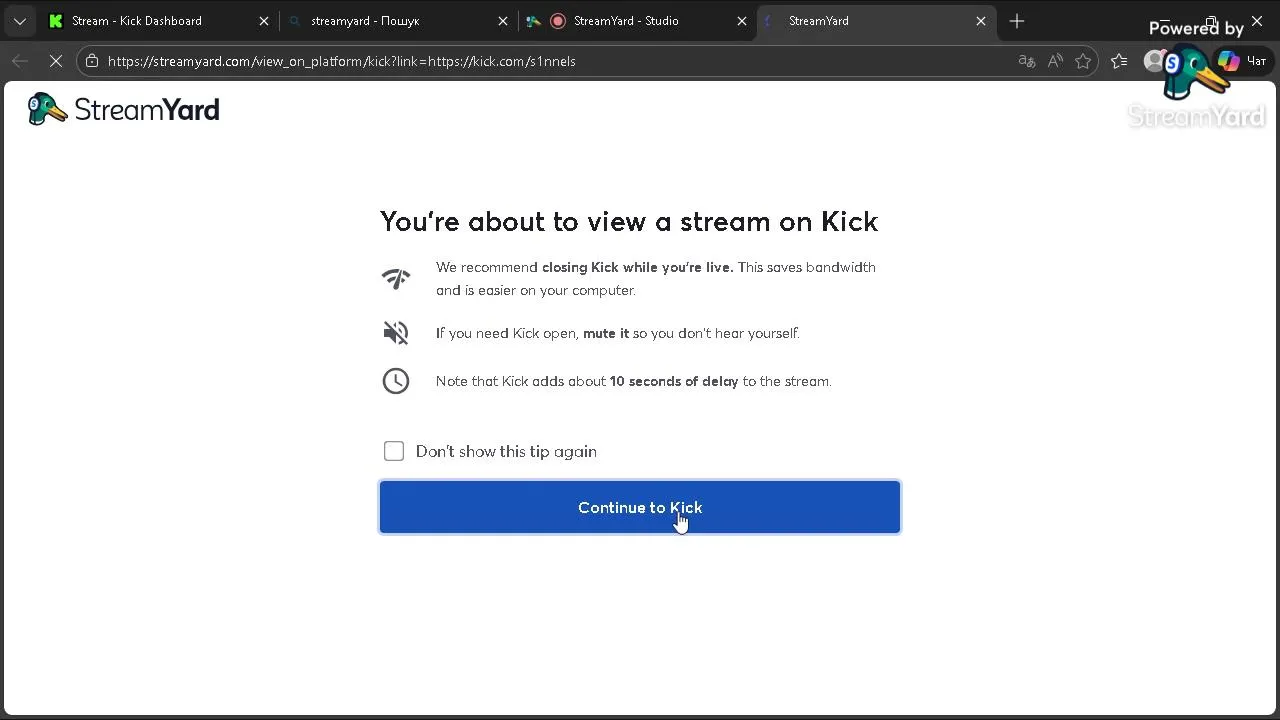Open a new browser tab
Viewport: 1280px width, 720px height.
coord(1017,21)
